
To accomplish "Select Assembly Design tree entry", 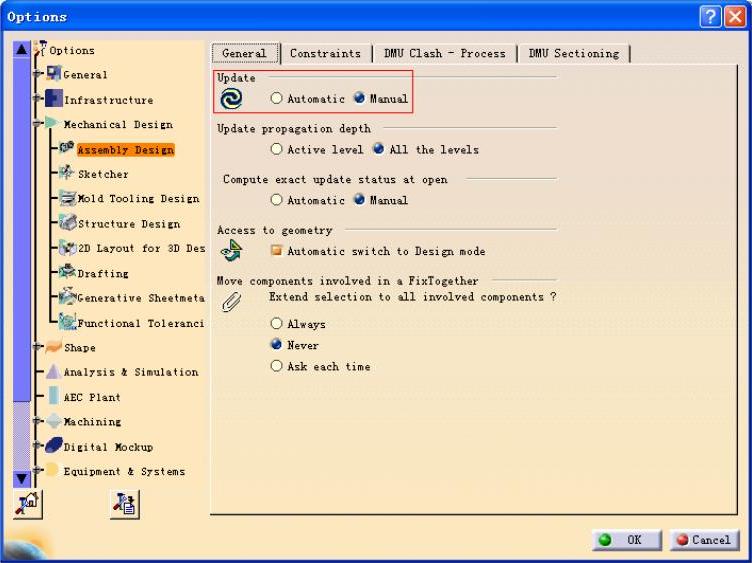I will coord(126,150).
